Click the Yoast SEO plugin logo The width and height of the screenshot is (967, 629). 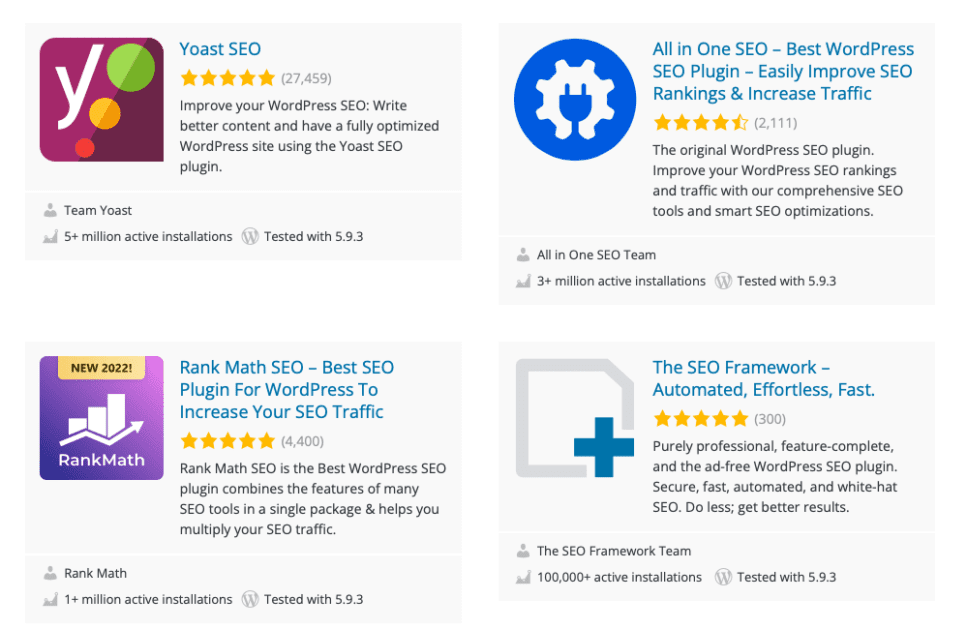tap(101, 99)
